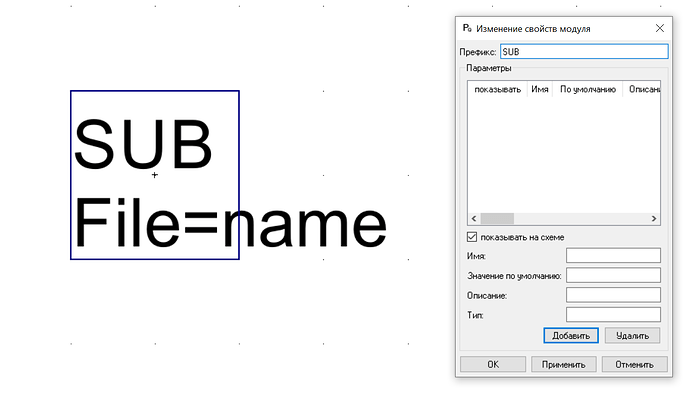Click the Применить button
Viewport: 690px width, 398px height.
(x=564, y=364)
